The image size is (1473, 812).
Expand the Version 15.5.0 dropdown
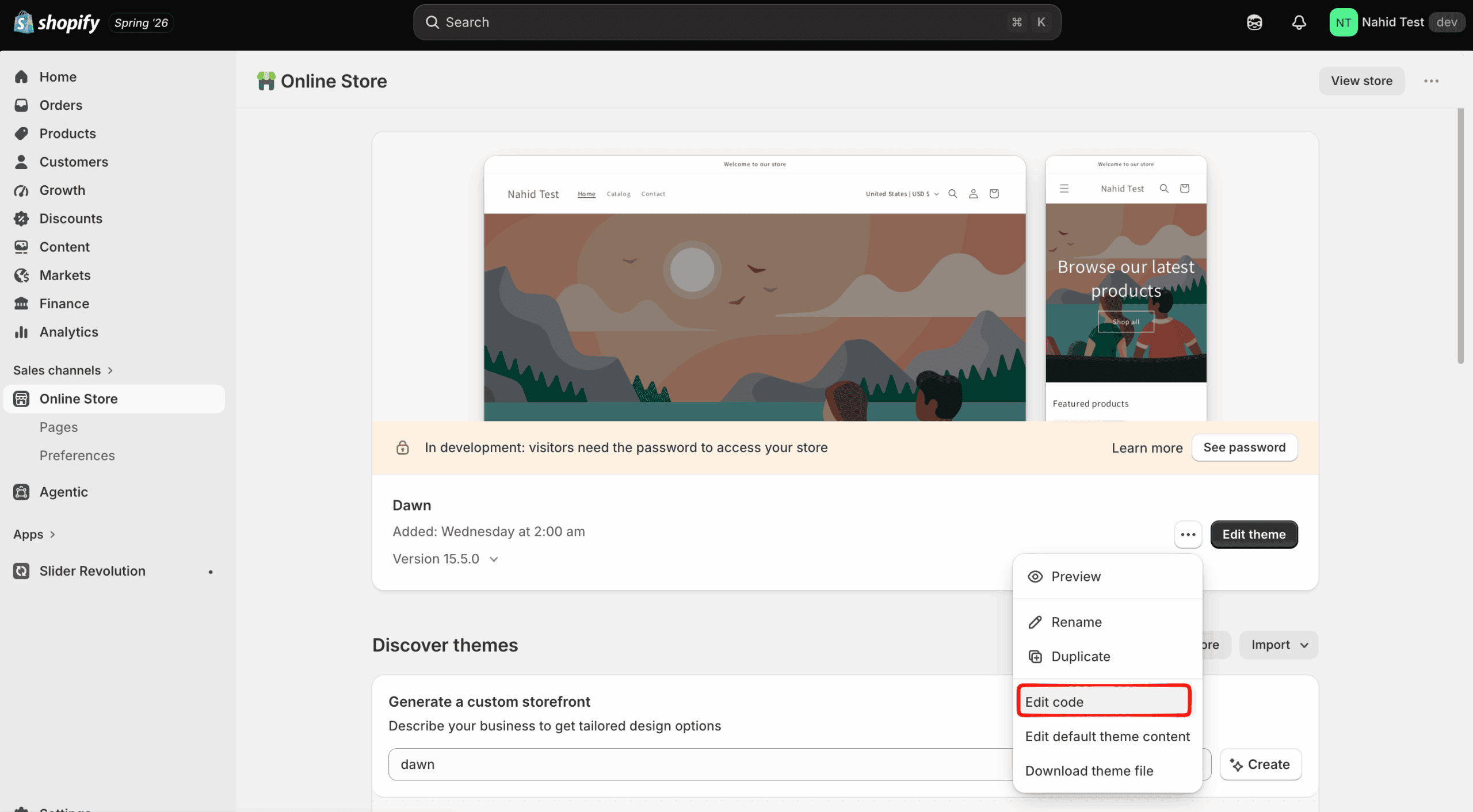click(x=445, y=559)
